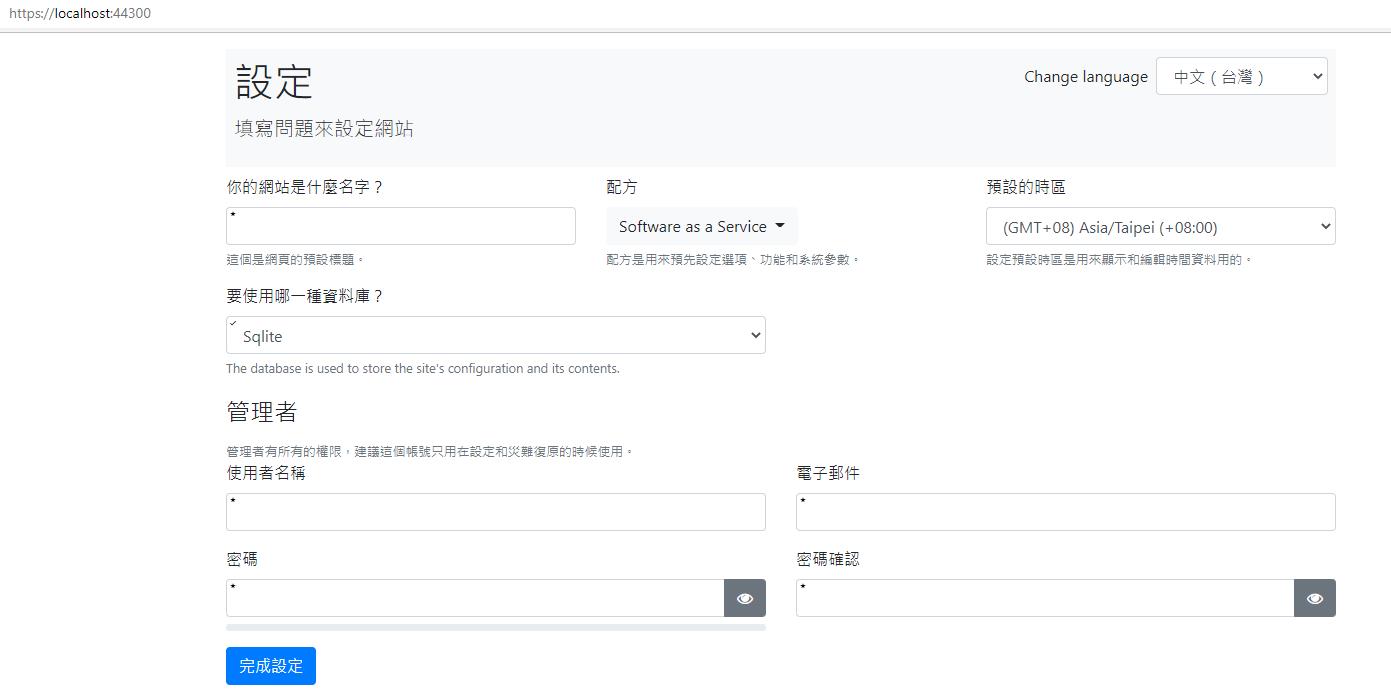Focus the 密碼 password field
The height and width of the screenshot is (697, 1391).
(x=475, y=598)
